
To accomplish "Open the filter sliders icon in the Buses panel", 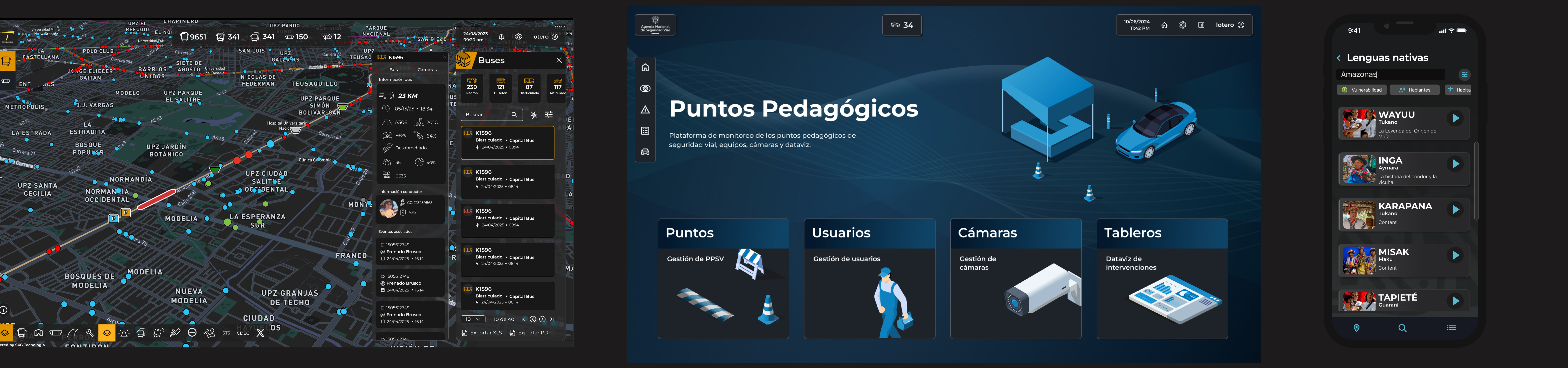I will tap(549, 115).
